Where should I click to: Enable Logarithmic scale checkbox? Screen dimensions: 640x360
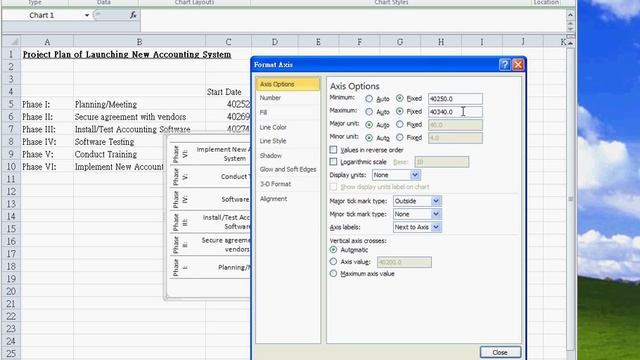pos(333,162)
